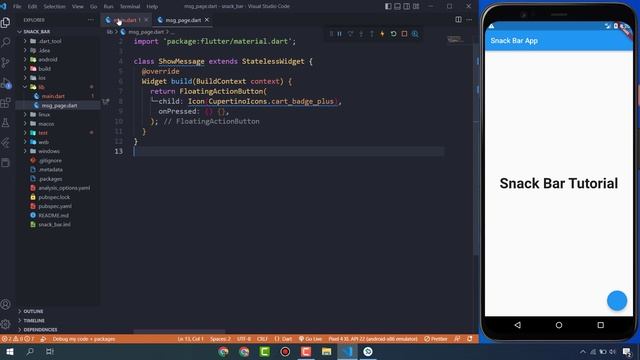640x360 pixels.
Task: Click the Prettier status bar item
Action: (436, 339)
